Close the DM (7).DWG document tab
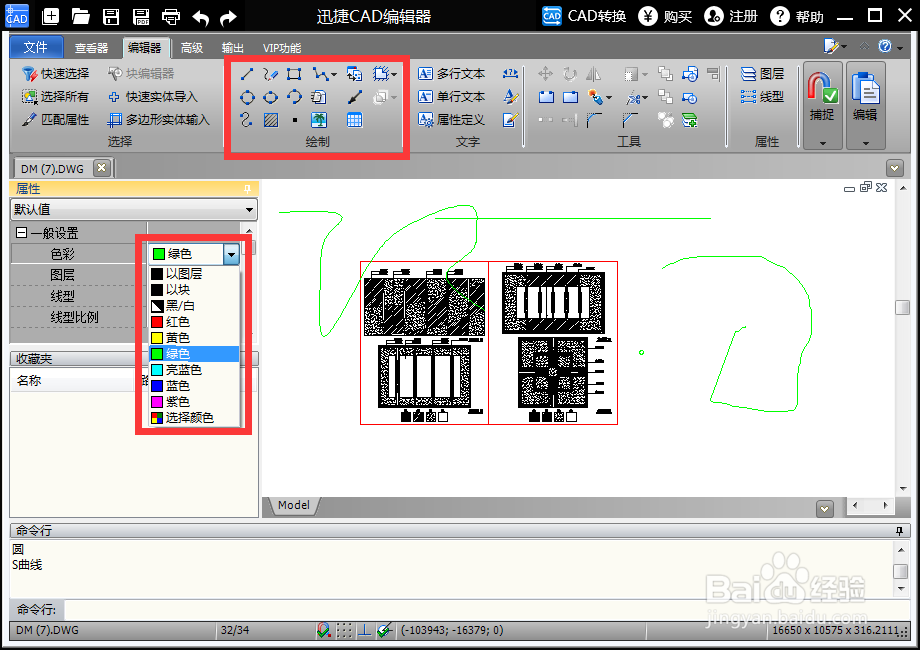The width and height of the screenshot is (920, 650). tap(102, 168)
